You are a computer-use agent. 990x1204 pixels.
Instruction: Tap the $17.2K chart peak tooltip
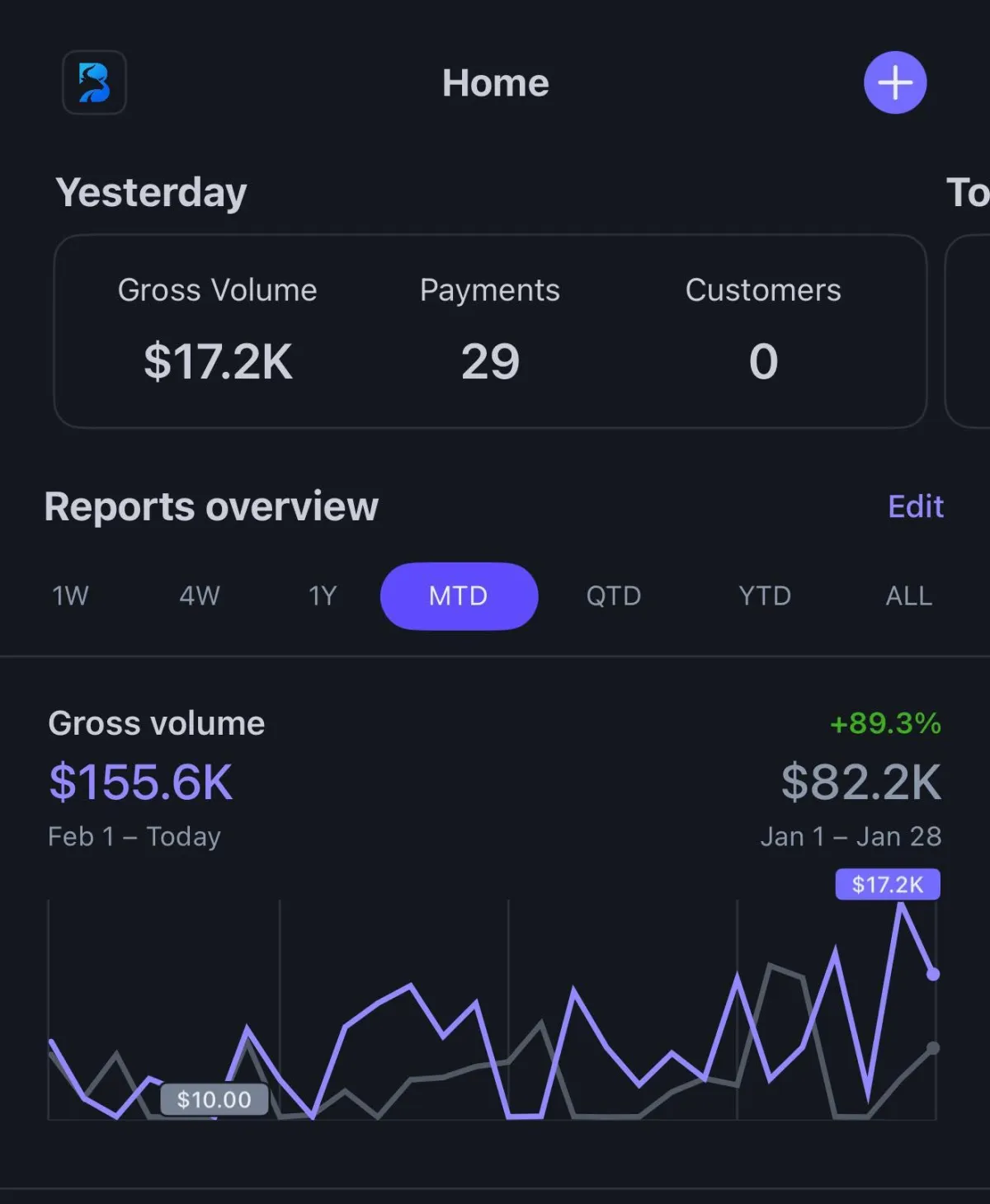pos(888,884)
